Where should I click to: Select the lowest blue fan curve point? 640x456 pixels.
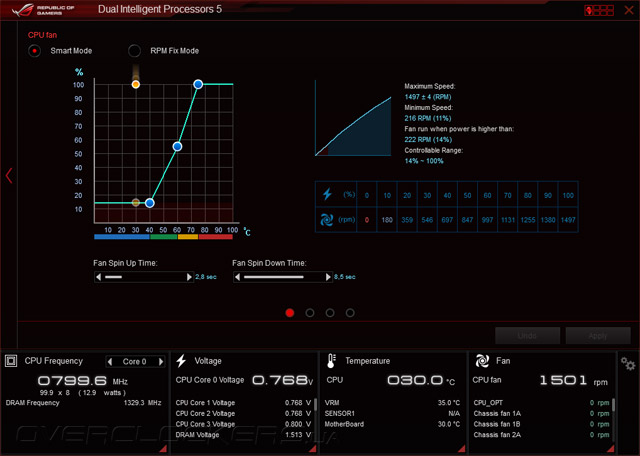coord(150,203)
